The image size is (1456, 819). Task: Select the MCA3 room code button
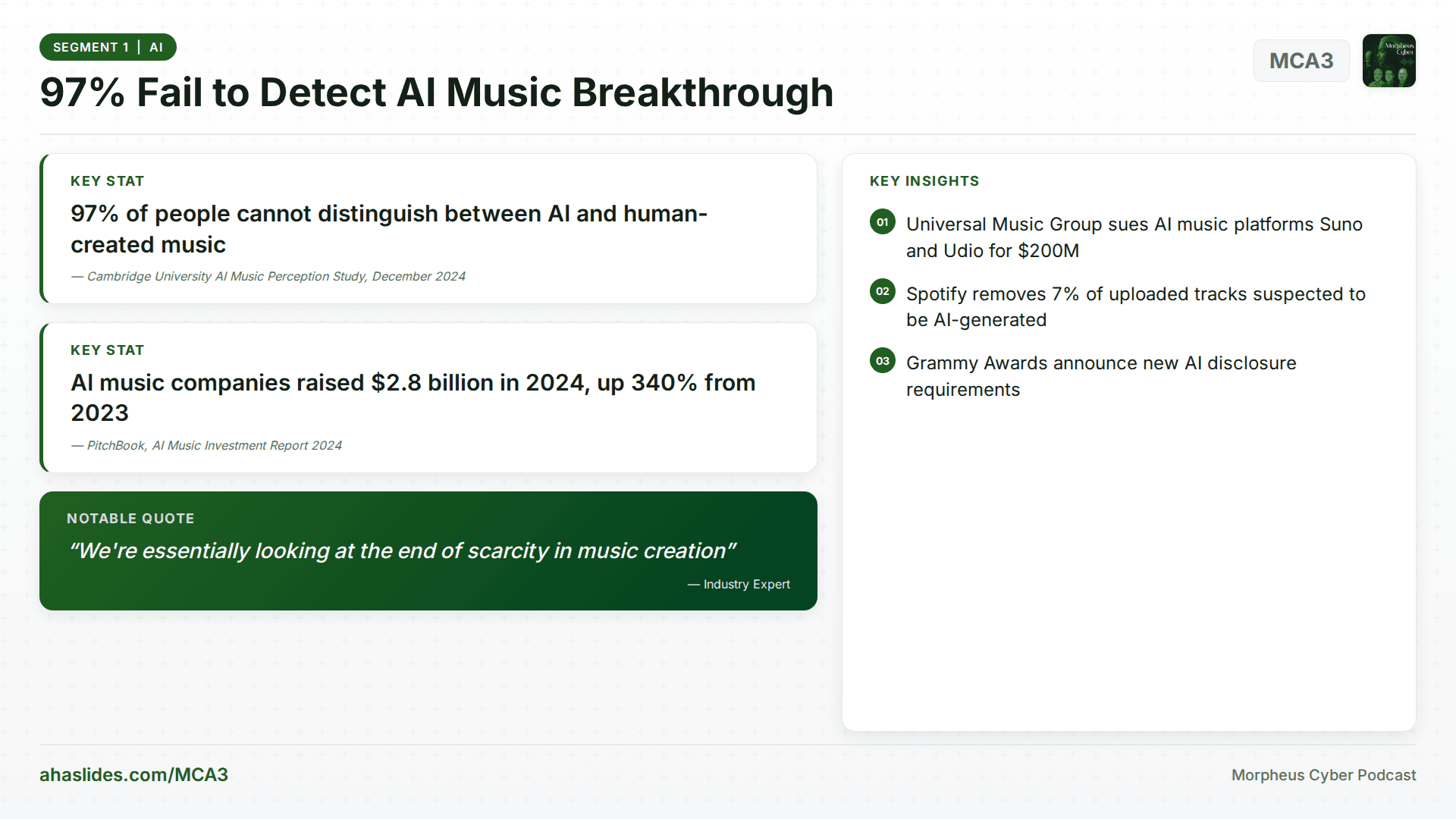[x=1301, y=61]
